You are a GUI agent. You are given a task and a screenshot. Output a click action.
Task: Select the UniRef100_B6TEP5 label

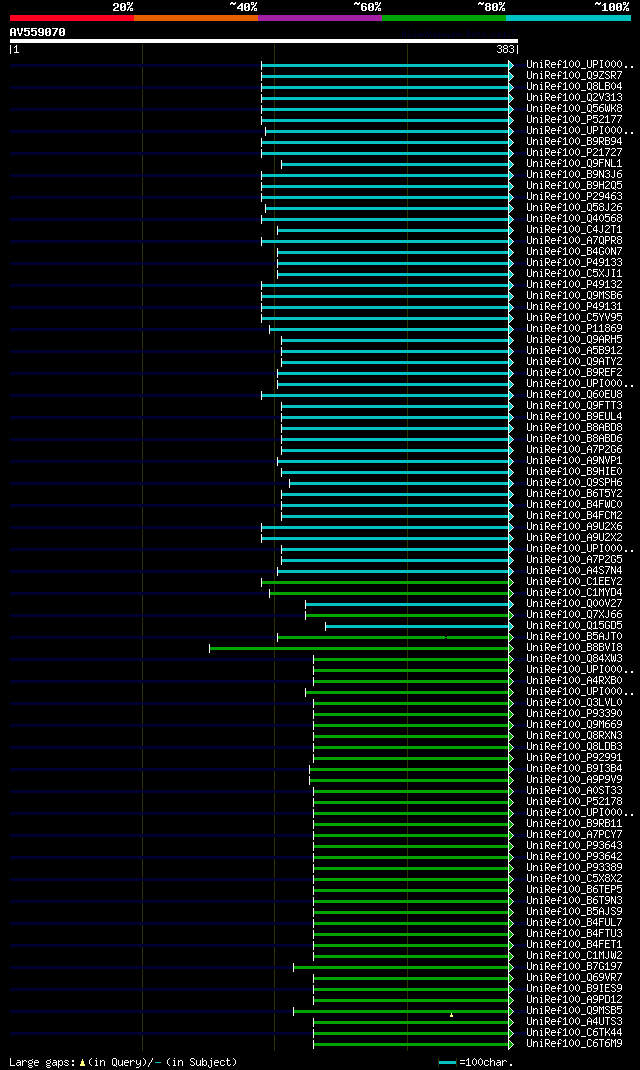click(x=574, y=890)
